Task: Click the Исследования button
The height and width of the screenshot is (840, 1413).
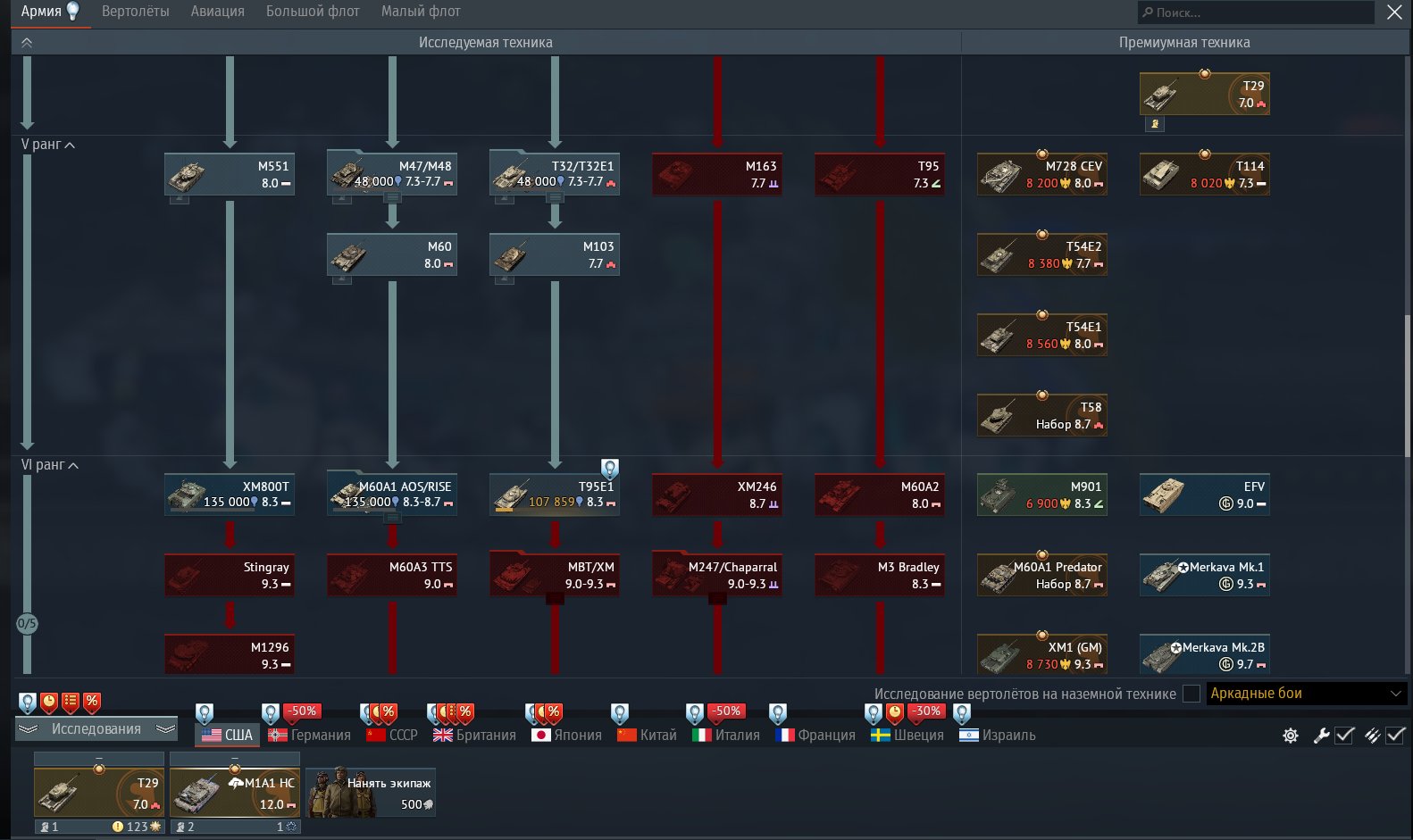Action: [96, 729]
